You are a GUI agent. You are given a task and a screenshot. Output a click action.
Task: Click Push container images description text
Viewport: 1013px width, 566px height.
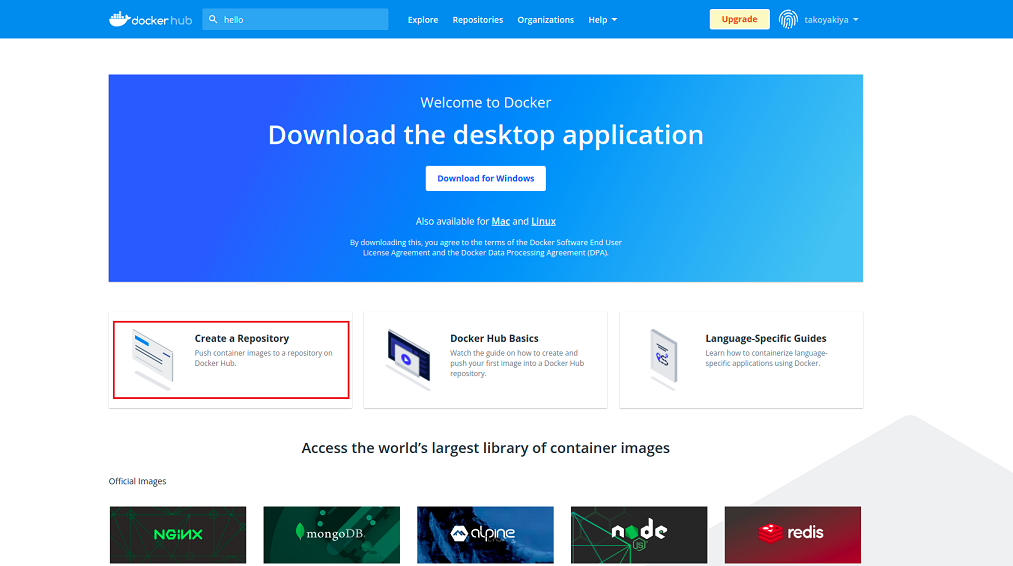(264, 358)
